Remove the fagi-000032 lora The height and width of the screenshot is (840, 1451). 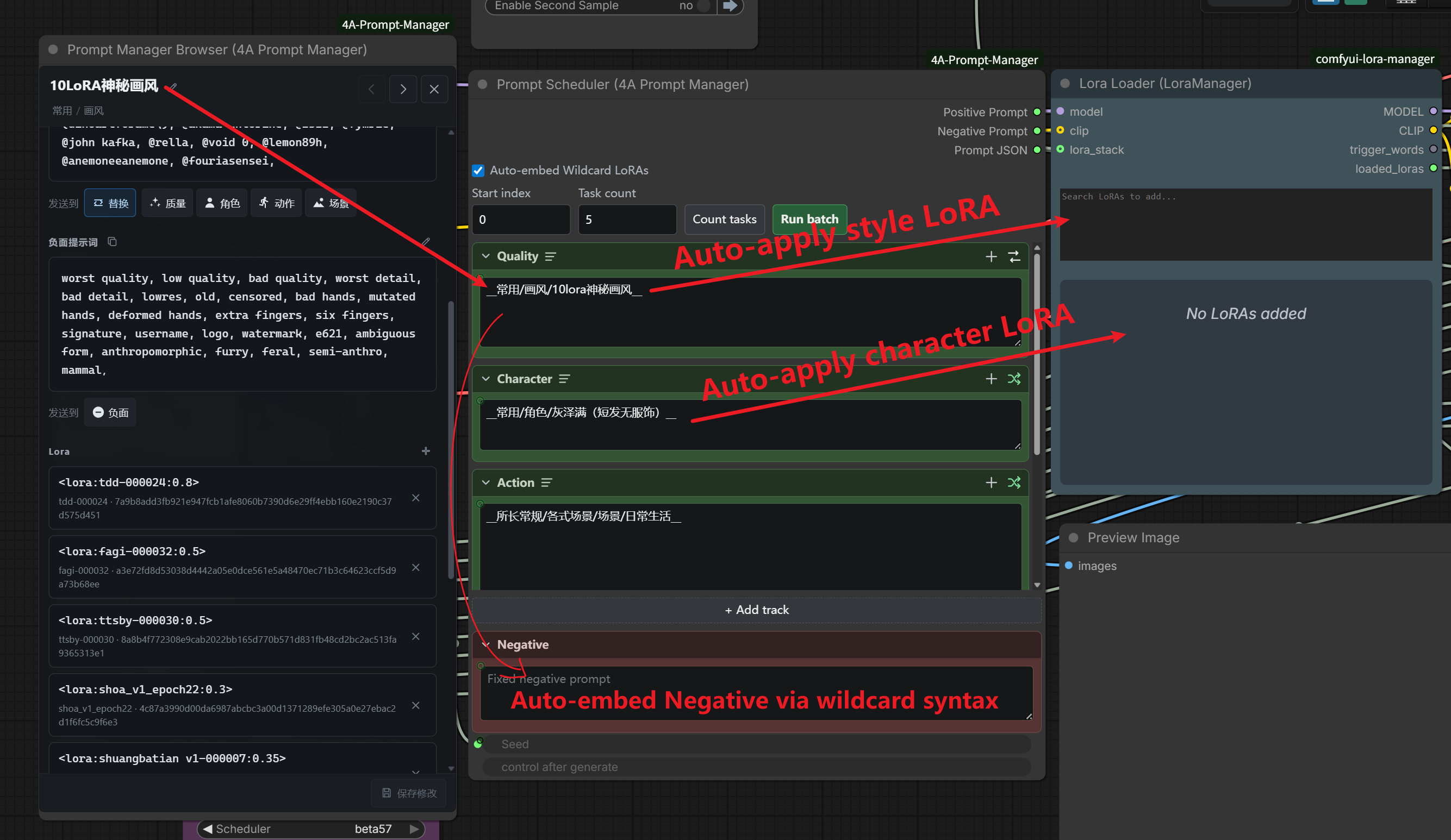416,567
